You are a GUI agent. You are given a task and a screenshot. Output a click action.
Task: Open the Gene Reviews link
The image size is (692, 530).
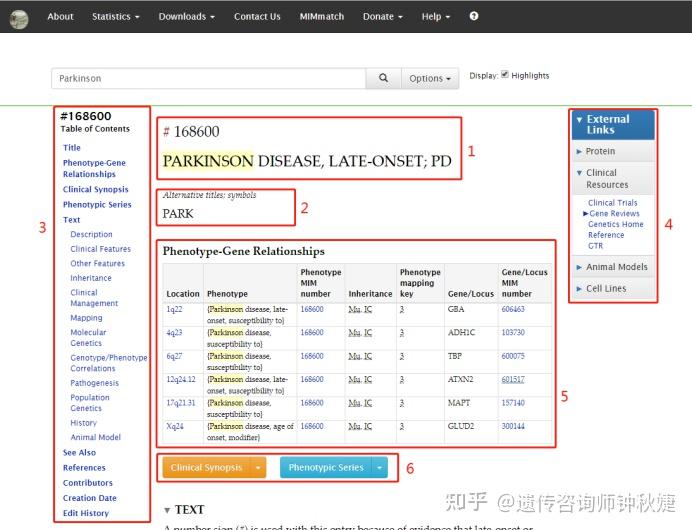click(614, 214)
